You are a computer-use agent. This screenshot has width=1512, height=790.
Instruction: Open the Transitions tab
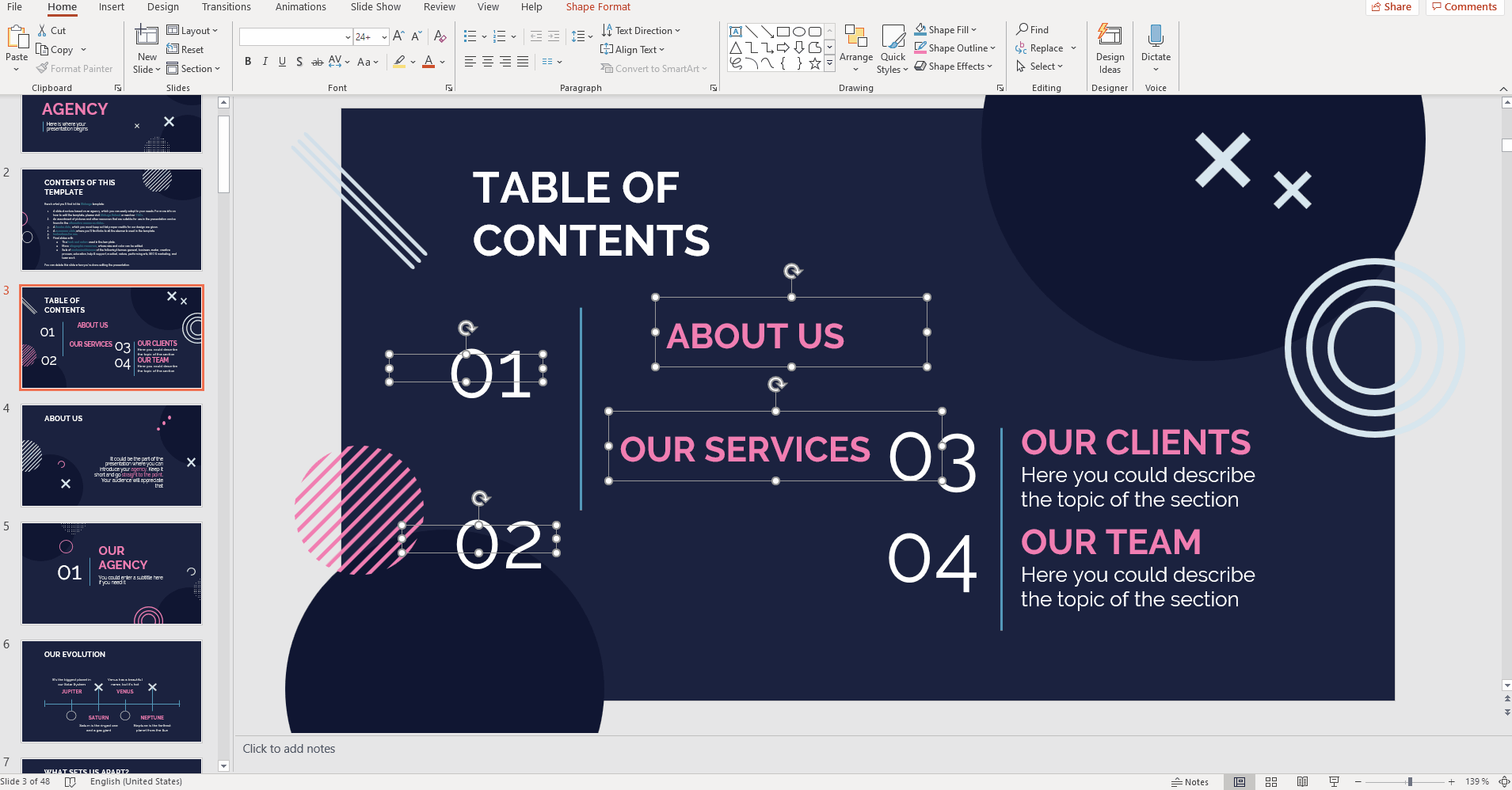click(x=226, y=7)
